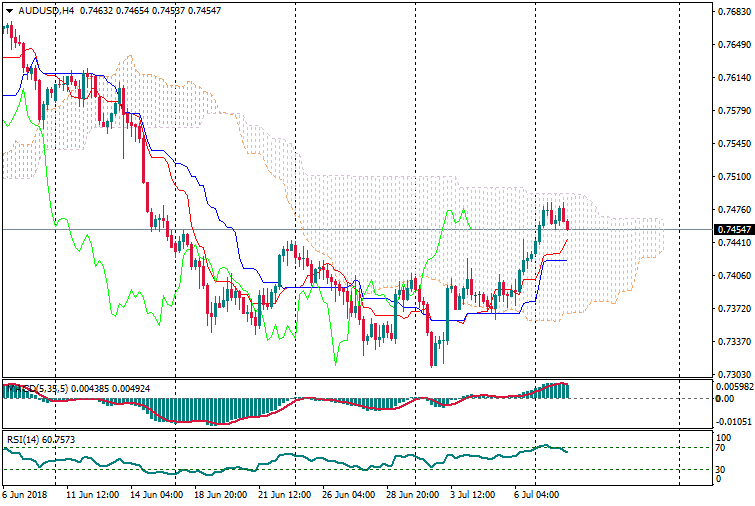Click the 0.76830 price scale label
The image size is (755, 506).
click(733, 12)
